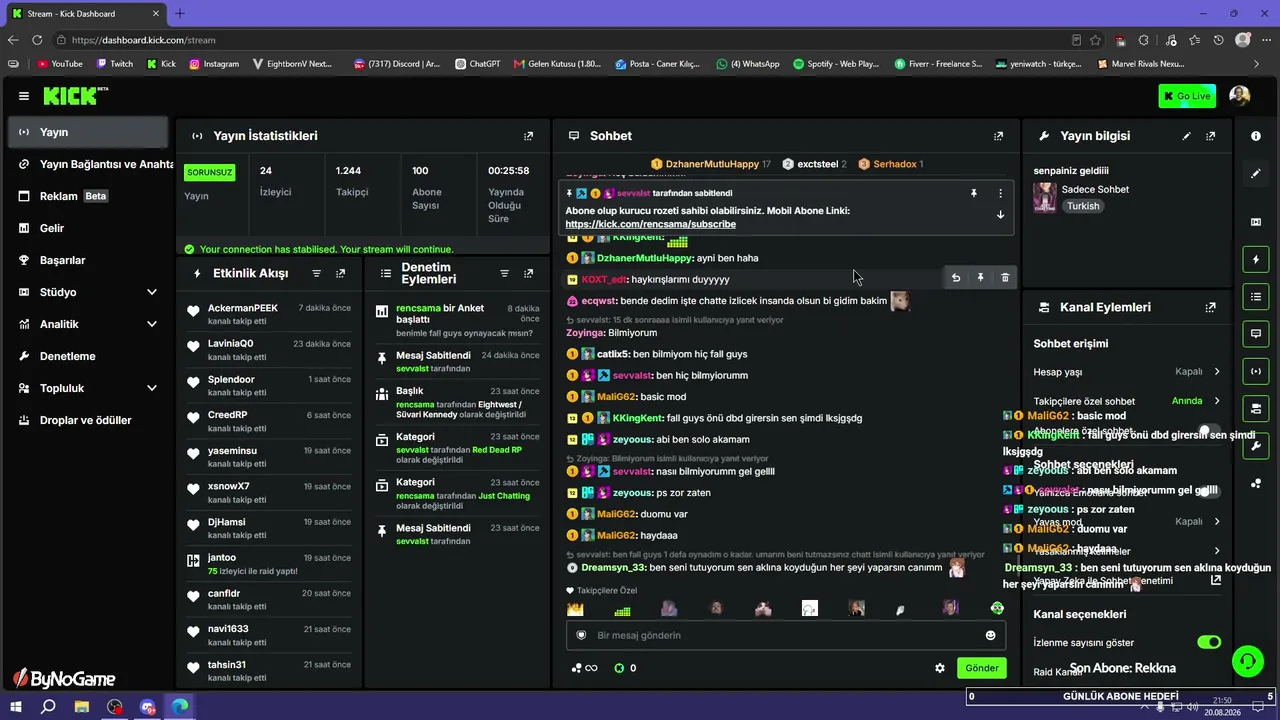The height and width of the screenshot is (720, 1280).
Task: Filter the Etkinlik Akışı feed
Action: pos(317,273)
